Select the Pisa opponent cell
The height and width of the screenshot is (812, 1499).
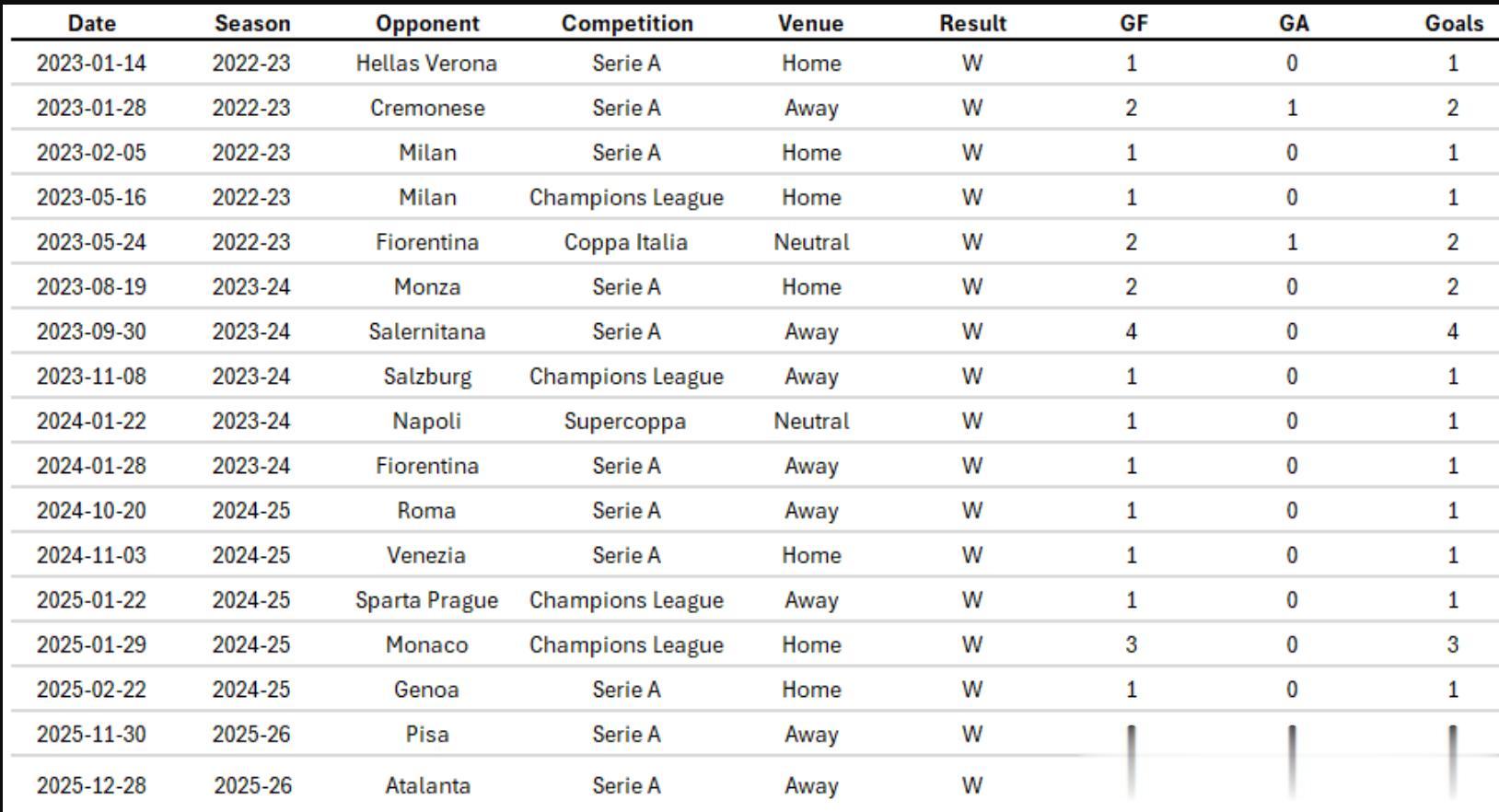tap(427, 735)
